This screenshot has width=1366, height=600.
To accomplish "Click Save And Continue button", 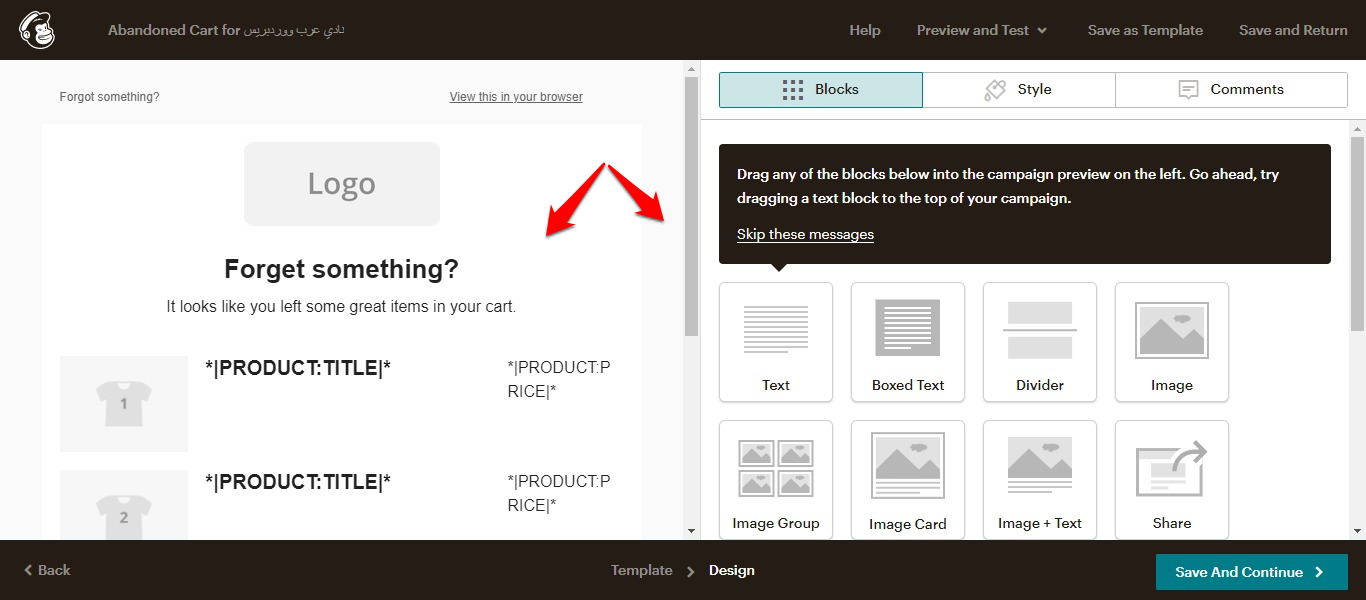I will (x=1251, y=572).
